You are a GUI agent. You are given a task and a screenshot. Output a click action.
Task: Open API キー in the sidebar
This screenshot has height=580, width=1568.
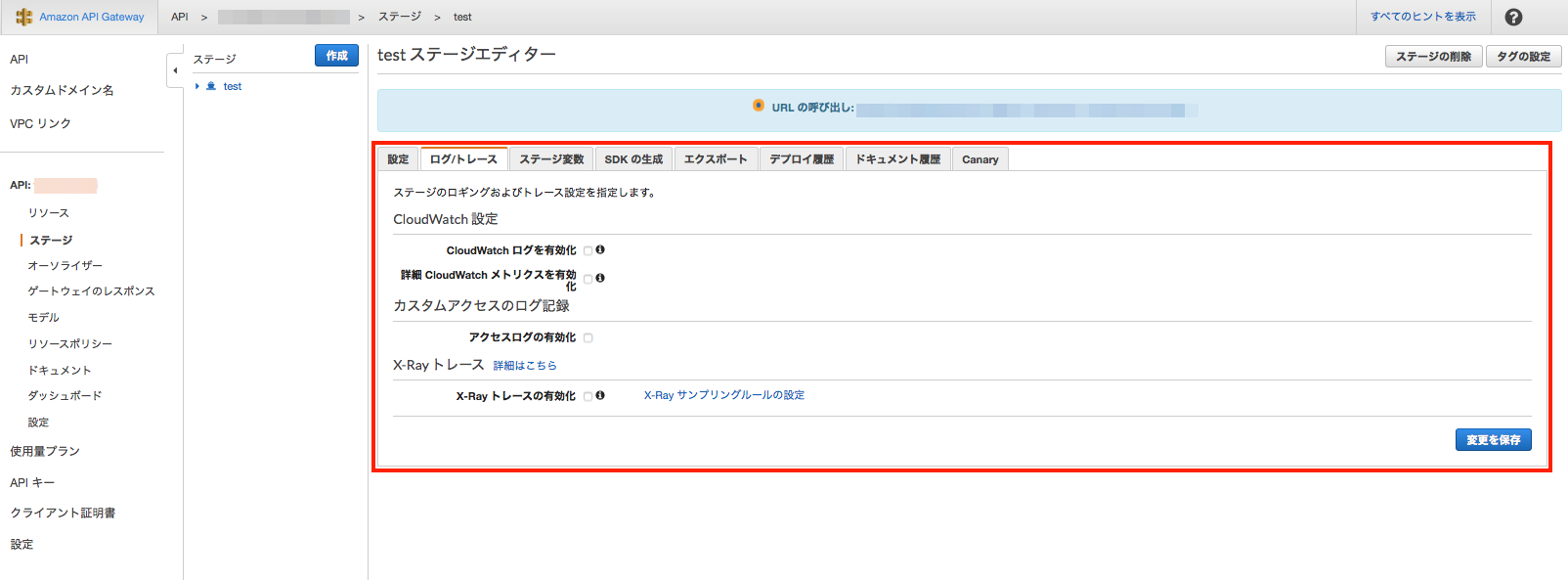coord(32,483)
